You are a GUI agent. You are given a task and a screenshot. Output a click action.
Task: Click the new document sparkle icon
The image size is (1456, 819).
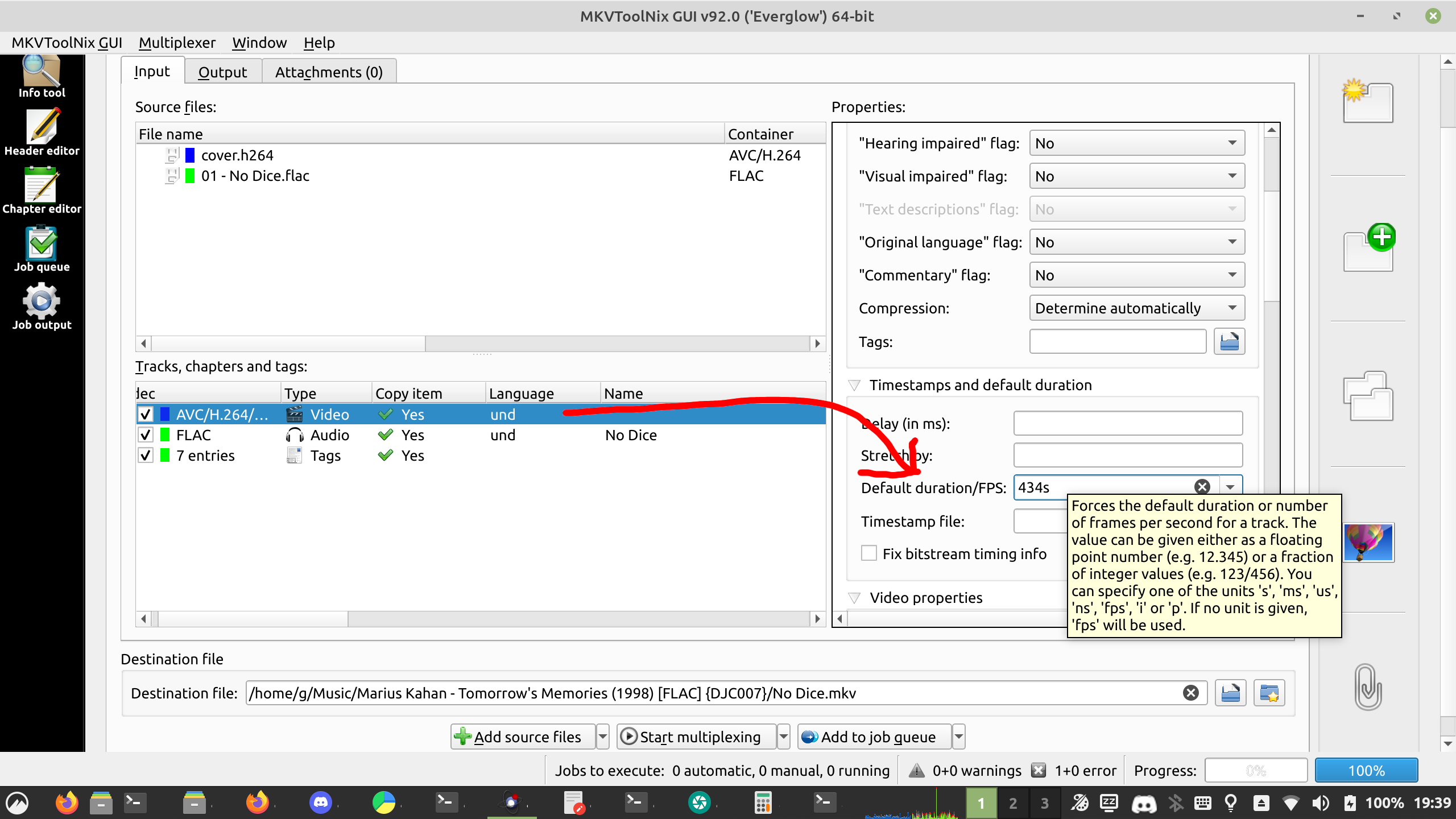click(x=1367, y=101)
